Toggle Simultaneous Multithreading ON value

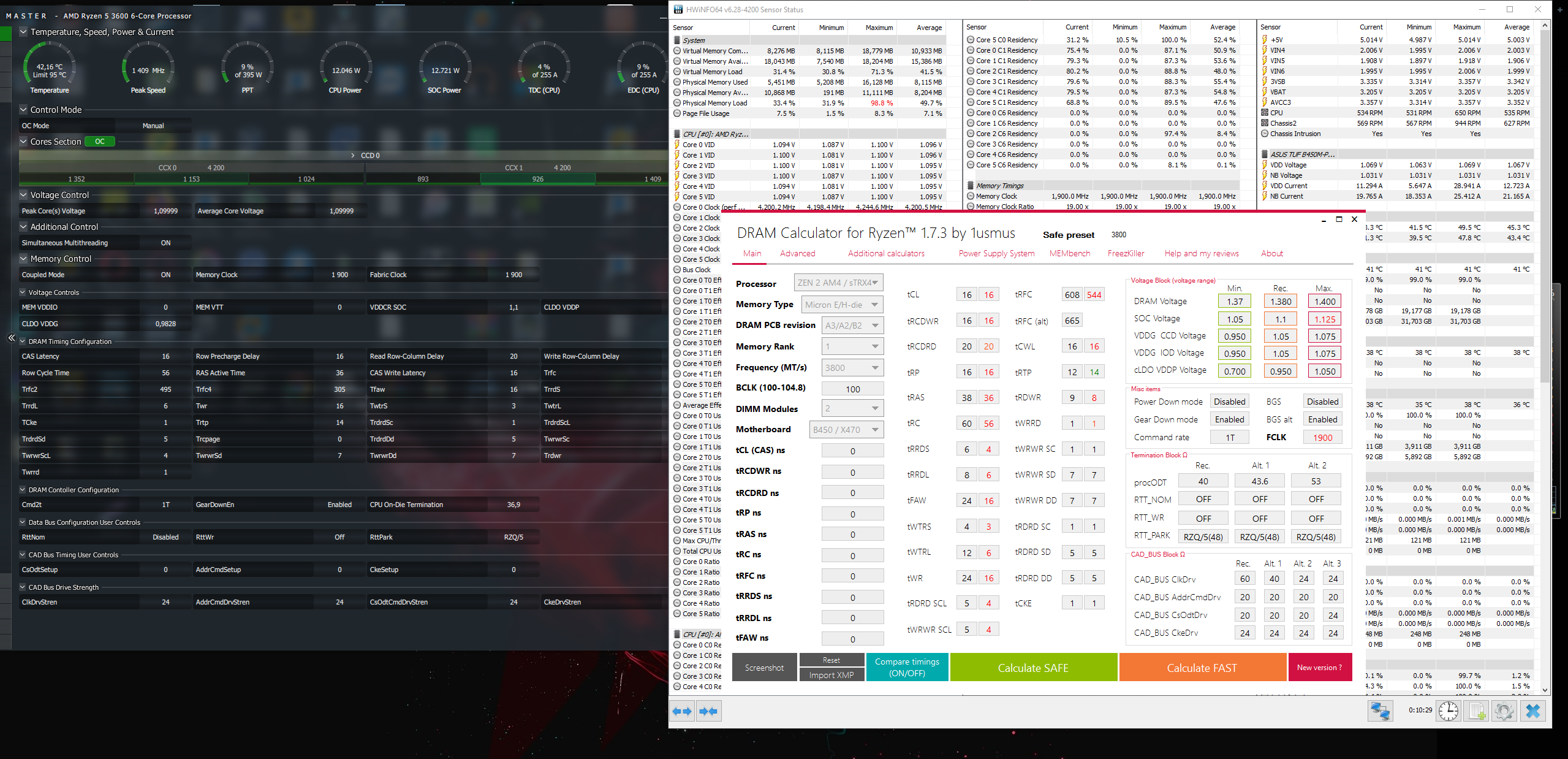coord(165,243)
